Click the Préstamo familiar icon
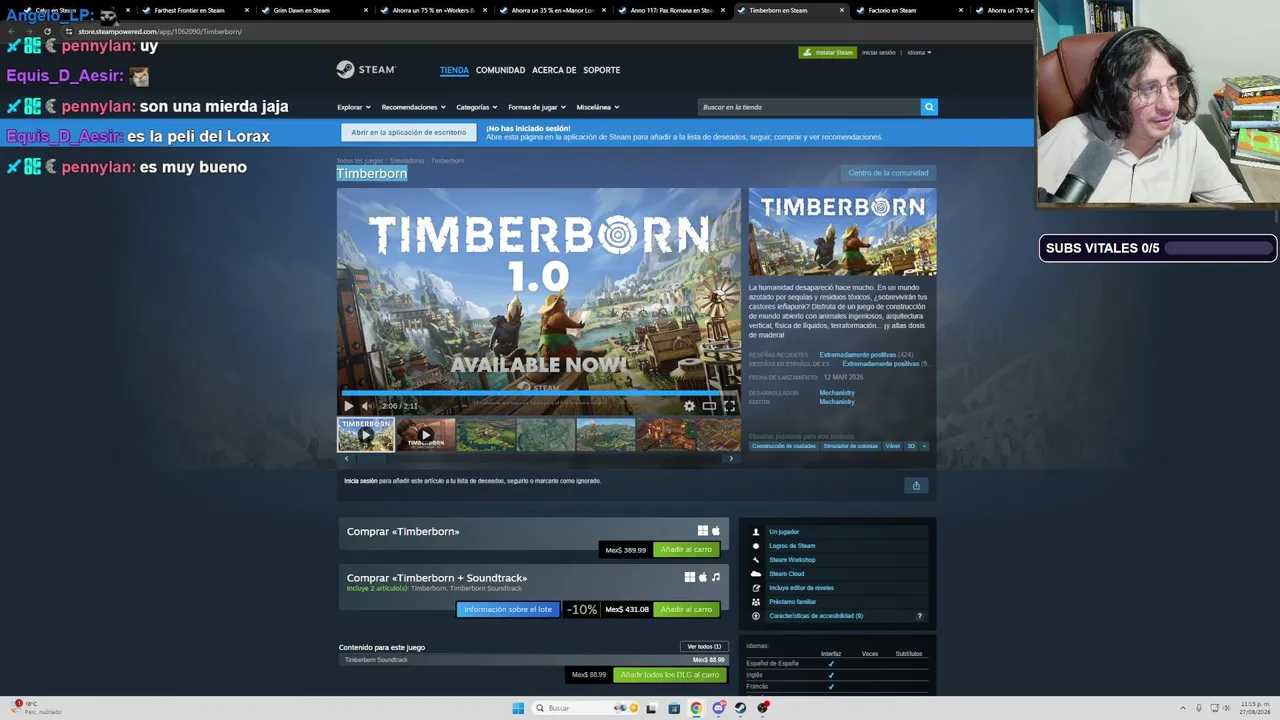 point(756,602)
